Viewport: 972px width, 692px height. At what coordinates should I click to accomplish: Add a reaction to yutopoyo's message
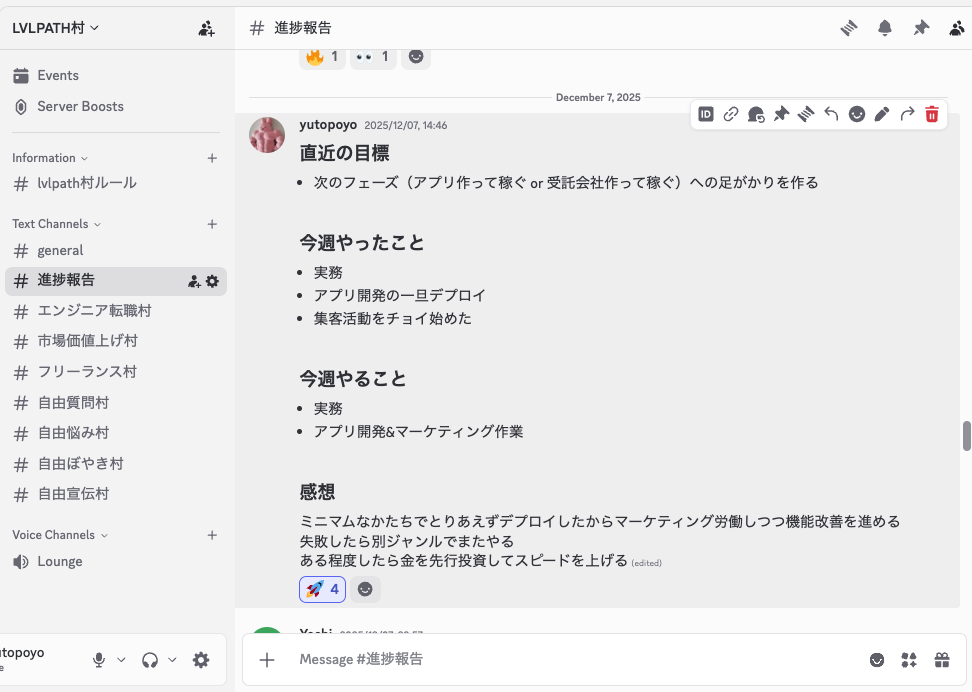click(x=856, y=114)
